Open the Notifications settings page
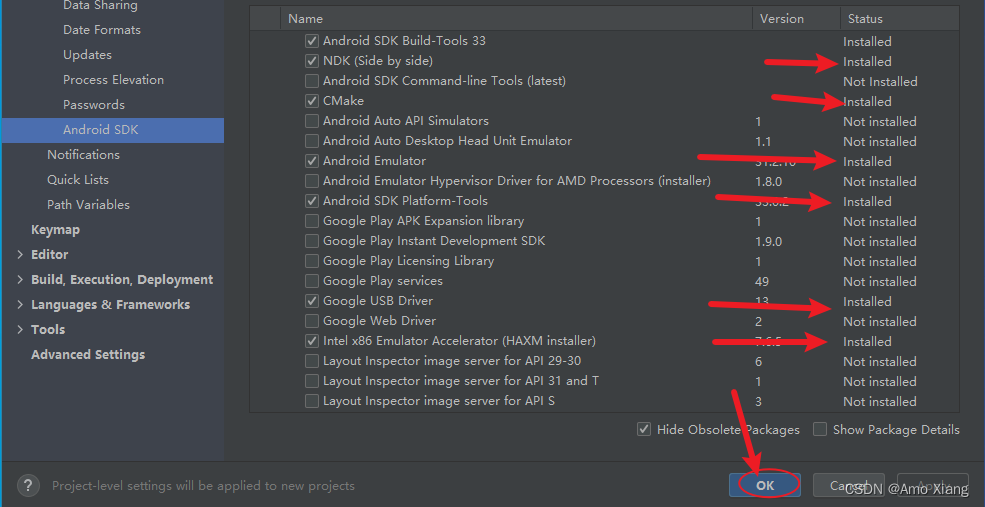985x507 pixels. click(83, 155)
